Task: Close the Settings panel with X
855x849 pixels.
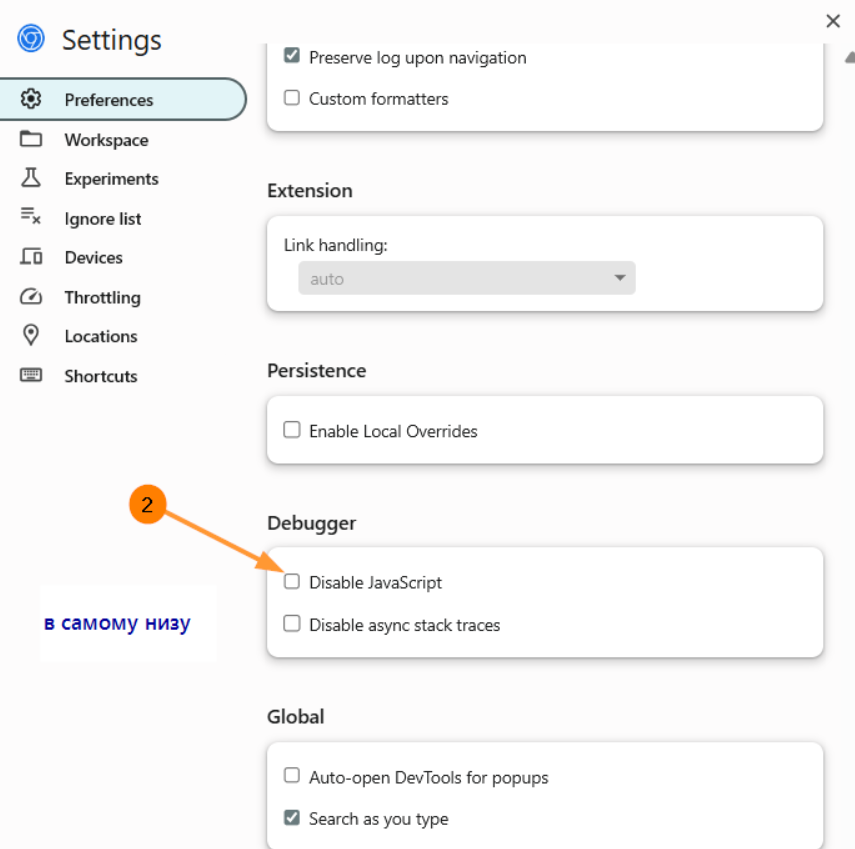Action: (x=833, y=20)
